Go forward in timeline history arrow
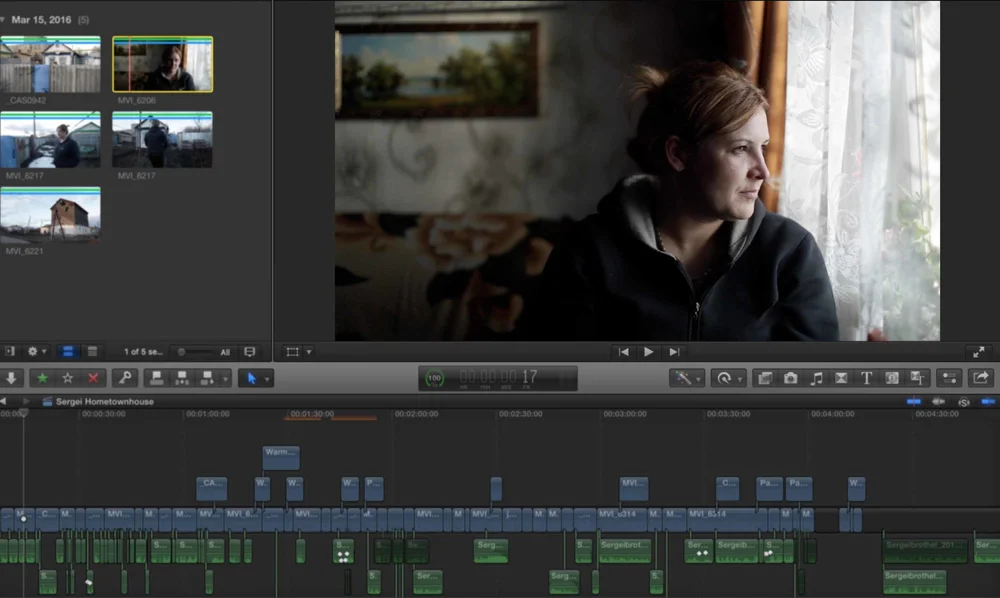The height and width of the screenshot is (598, 1000). coord(26,401)
